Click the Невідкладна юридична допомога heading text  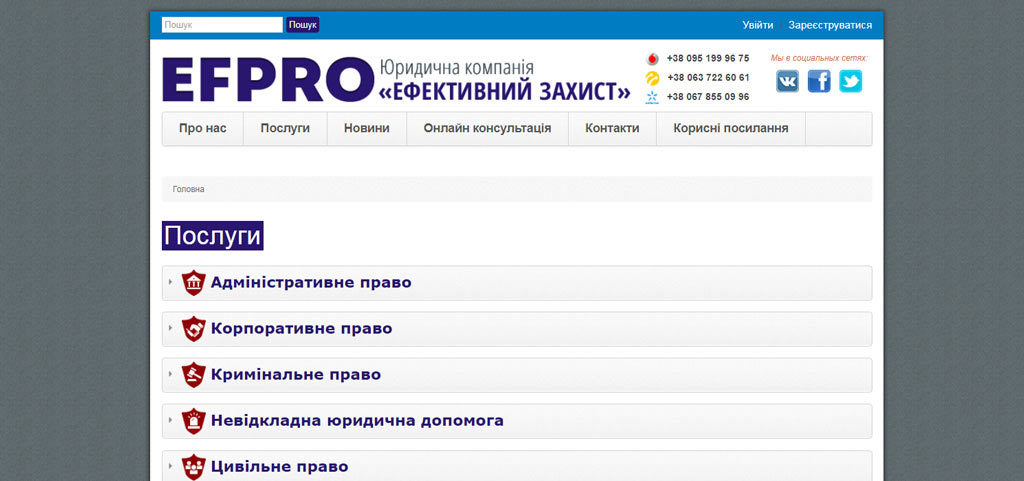pos(357,420)
